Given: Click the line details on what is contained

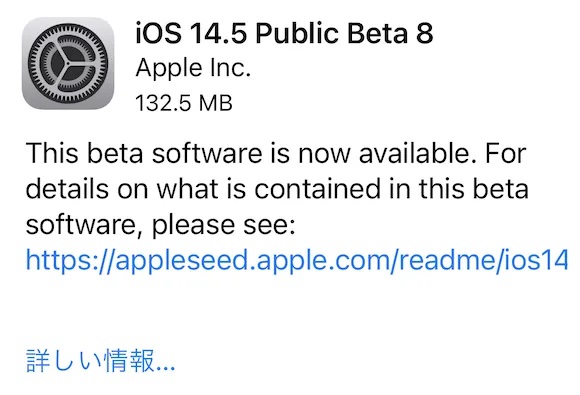Looking at the screenshot, I should tap(277, 188).
